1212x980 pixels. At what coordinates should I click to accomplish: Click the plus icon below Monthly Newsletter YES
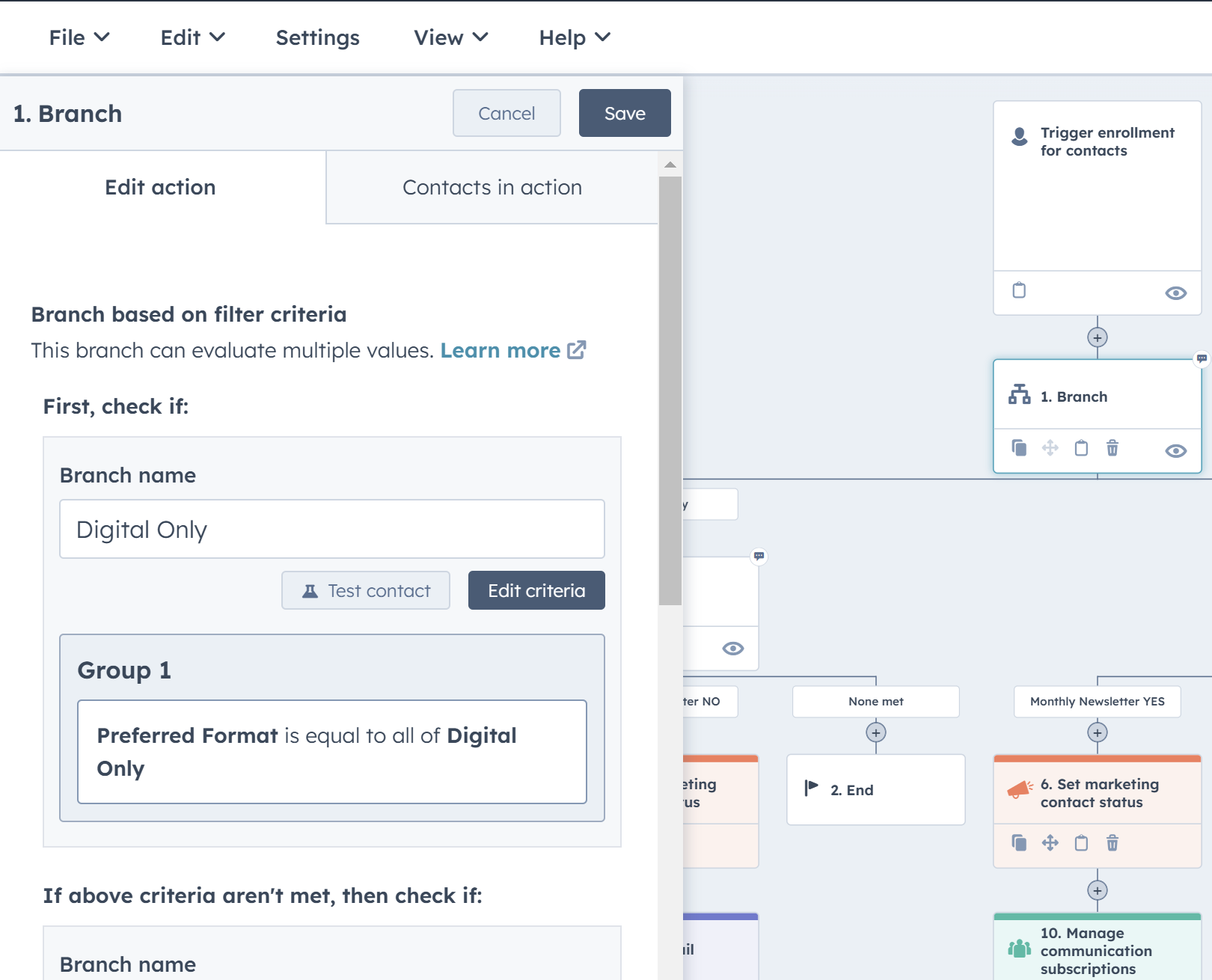(x=1097, y=733)
